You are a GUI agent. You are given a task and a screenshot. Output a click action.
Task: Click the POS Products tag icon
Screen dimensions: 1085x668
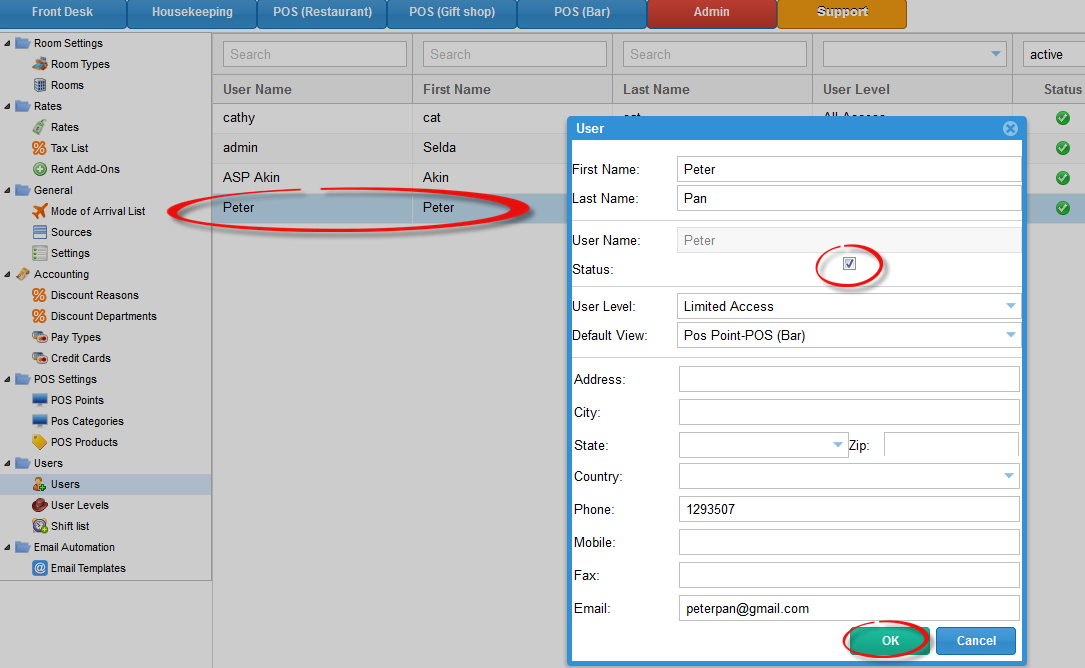click(40, 442)
